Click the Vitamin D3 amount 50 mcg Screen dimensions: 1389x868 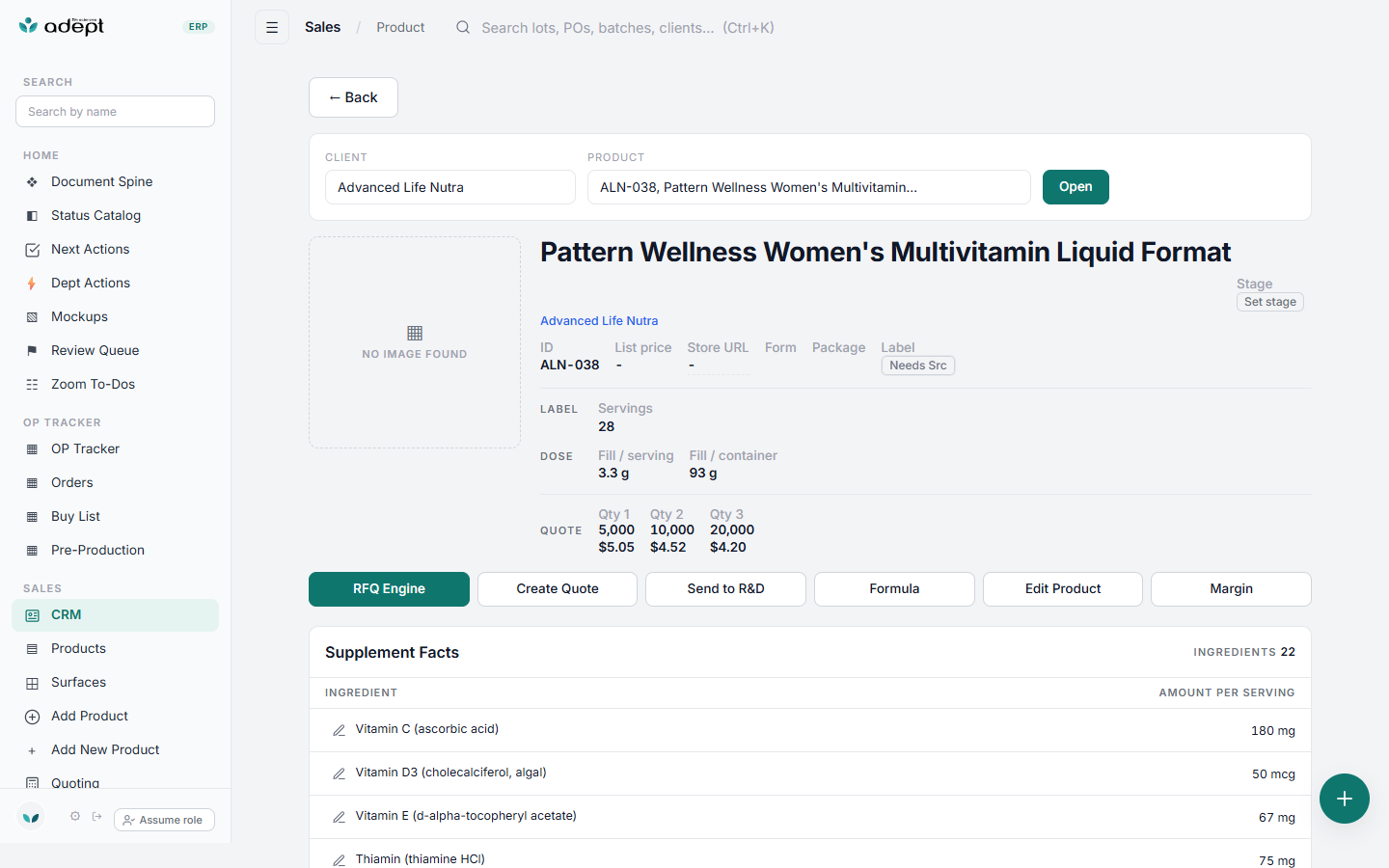coord(1273,774)
